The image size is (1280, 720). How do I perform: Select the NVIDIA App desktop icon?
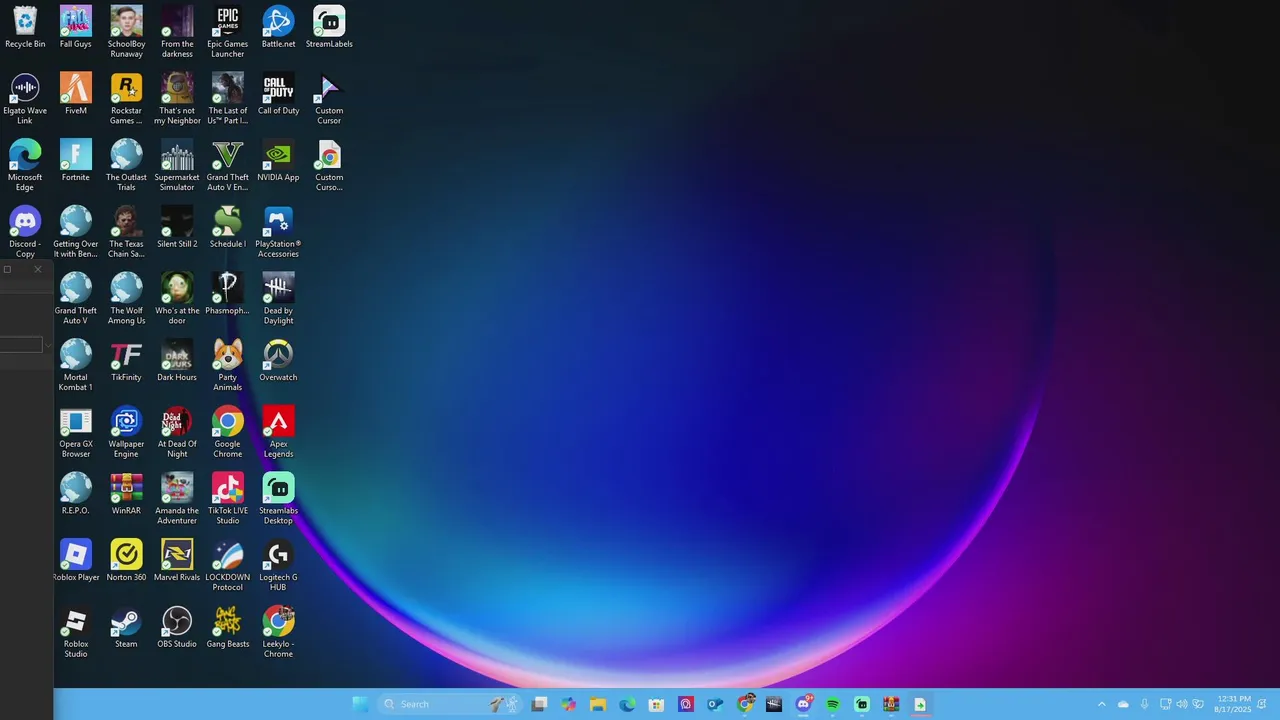[278, 160]
